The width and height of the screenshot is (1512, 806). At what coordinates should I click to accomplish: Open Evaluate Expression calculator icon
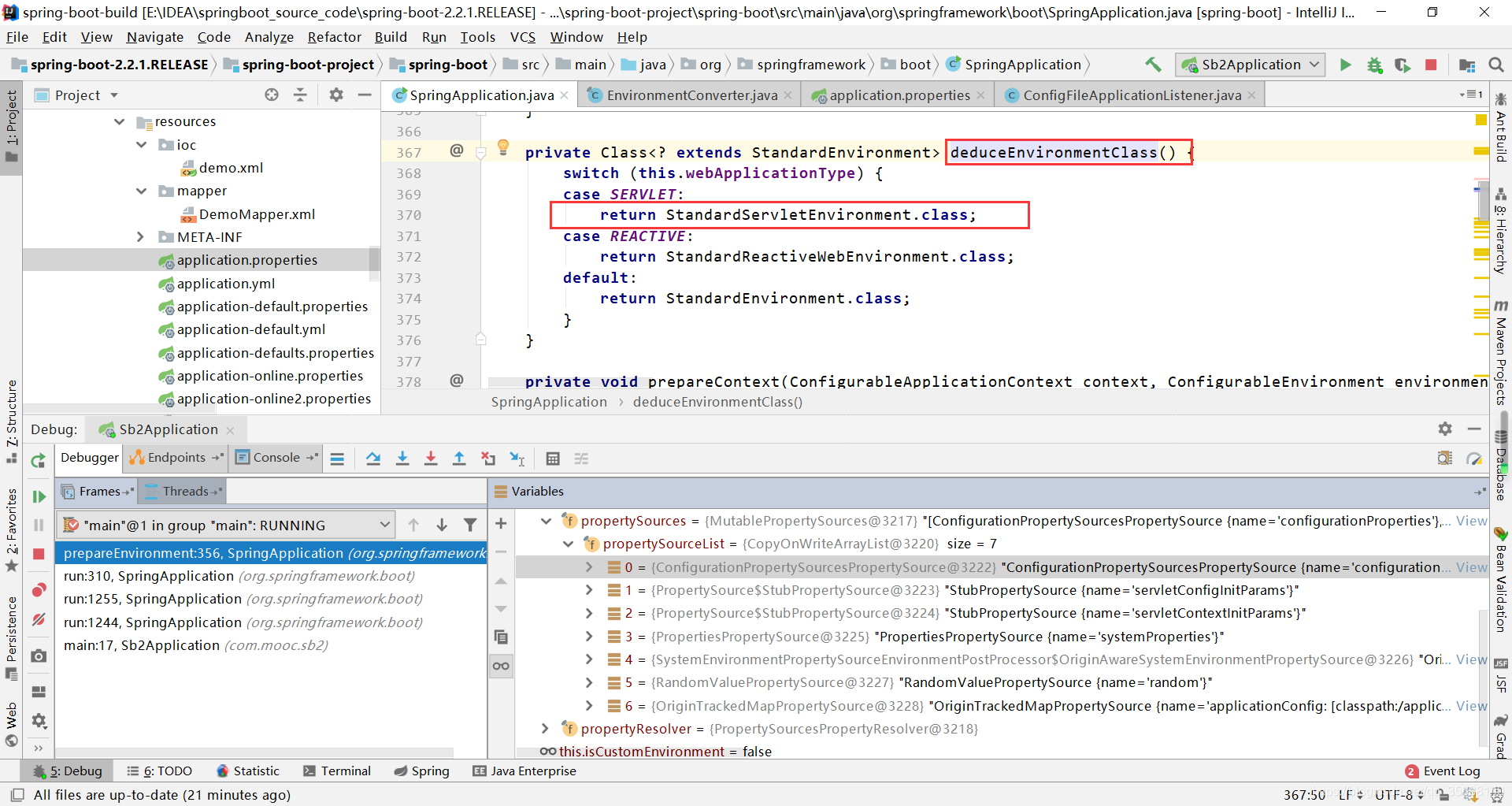tap(553, 459)
